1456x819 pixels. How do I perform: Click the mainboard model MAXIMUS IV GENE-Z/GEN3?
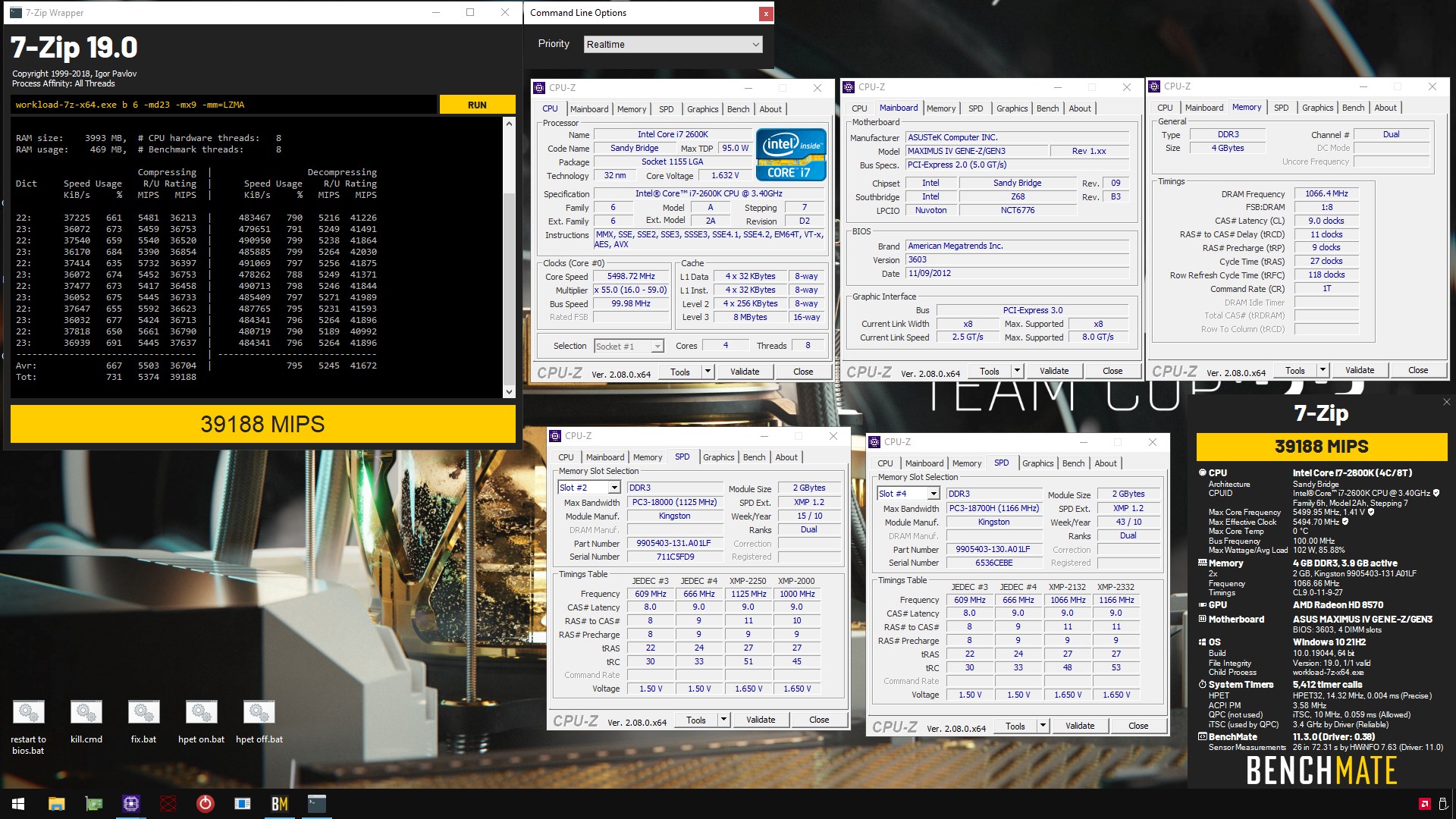(x=977, y=152)
